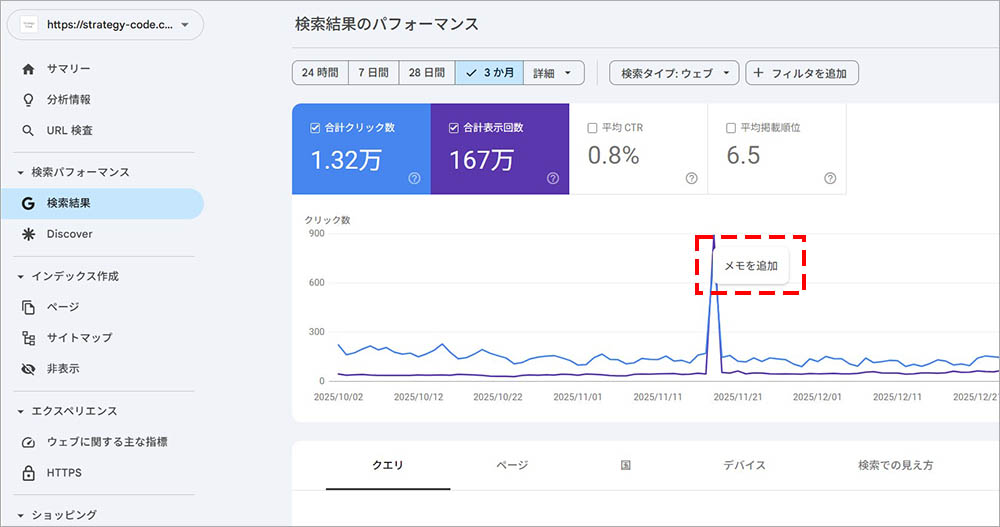This screenshot has width=1000, height=527.
Task: Open the Pages icon under indexing
Action: pos(28,307)
